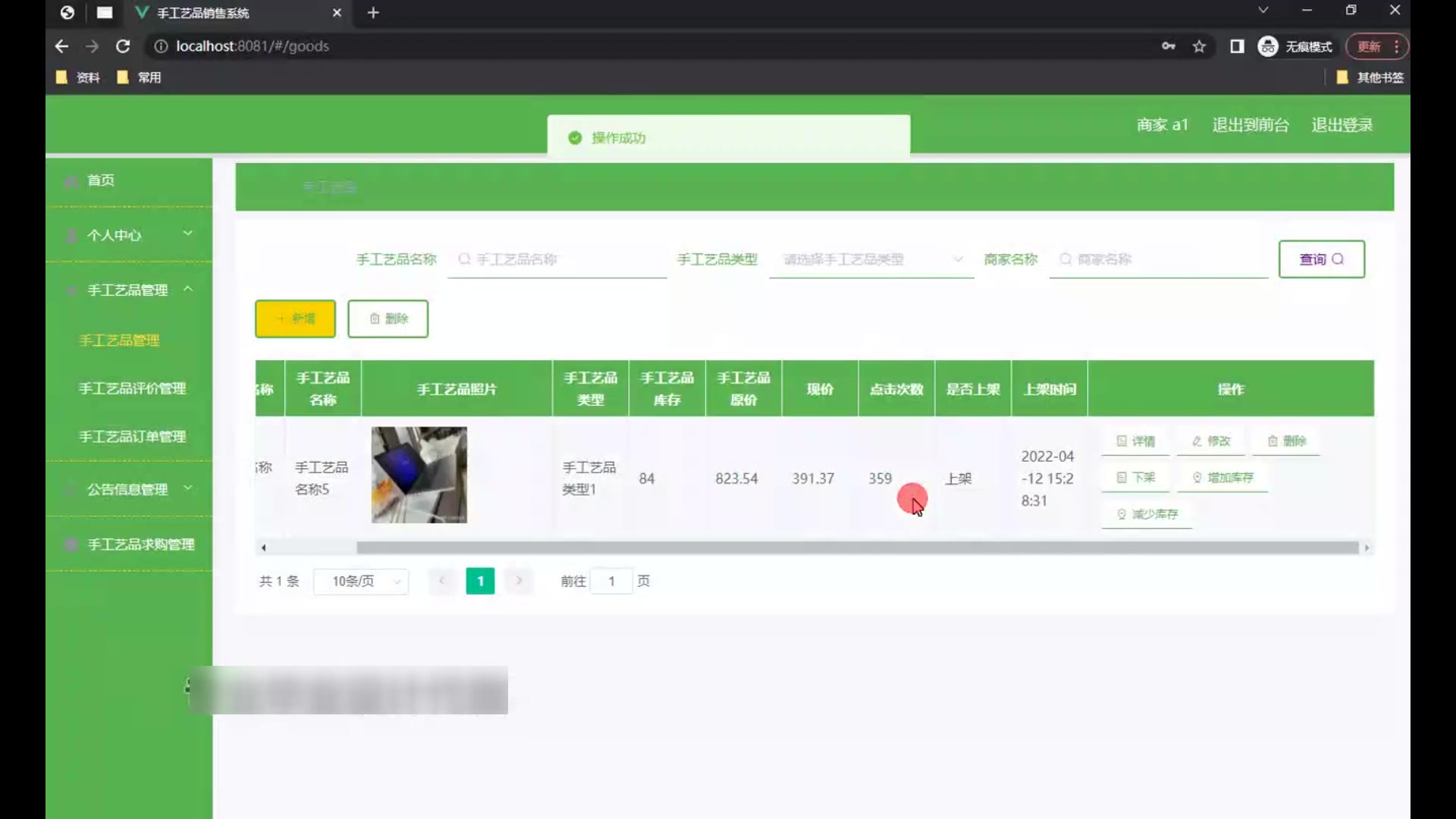
Task: Click the 删除 button beside 新增
Action: (388, 318)
